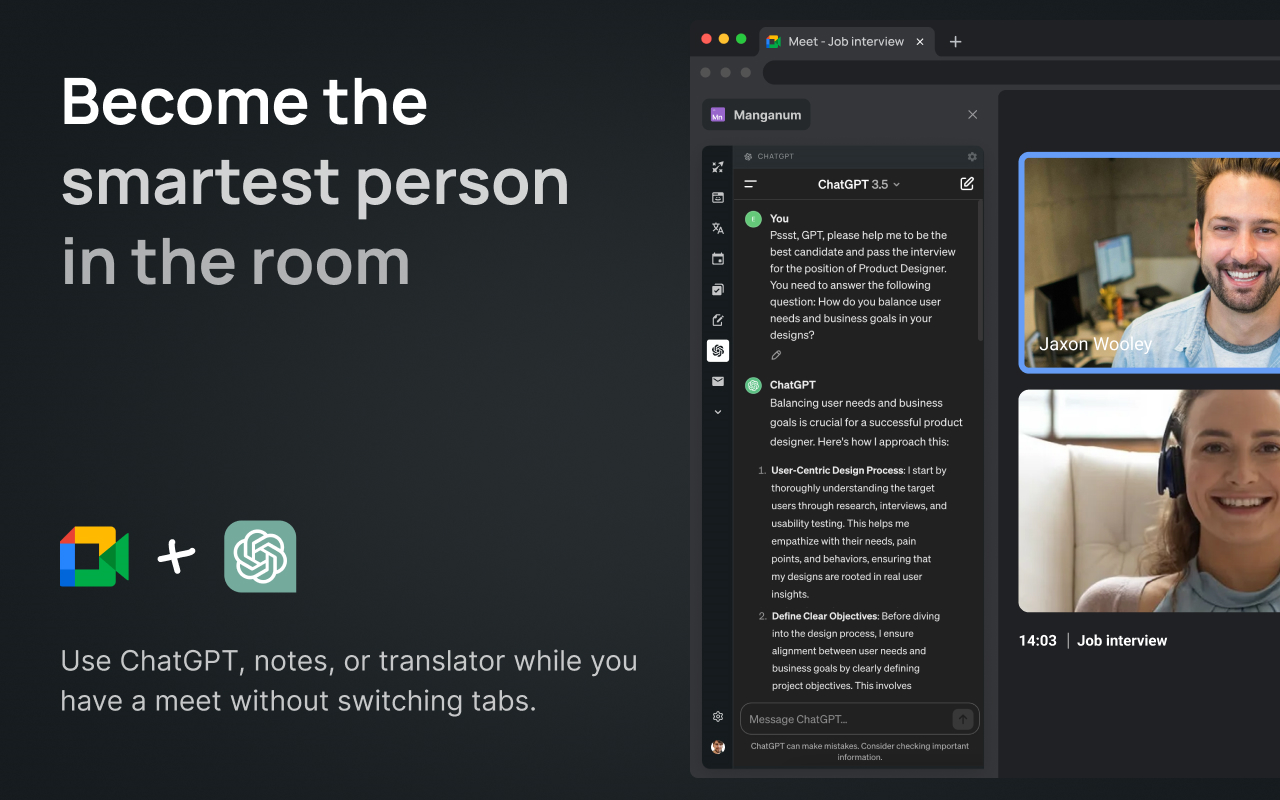Open the mail envelope icon in sidebar
Image resolution: width=1280 pixels, height=800 pixels.
pos(717,381)
